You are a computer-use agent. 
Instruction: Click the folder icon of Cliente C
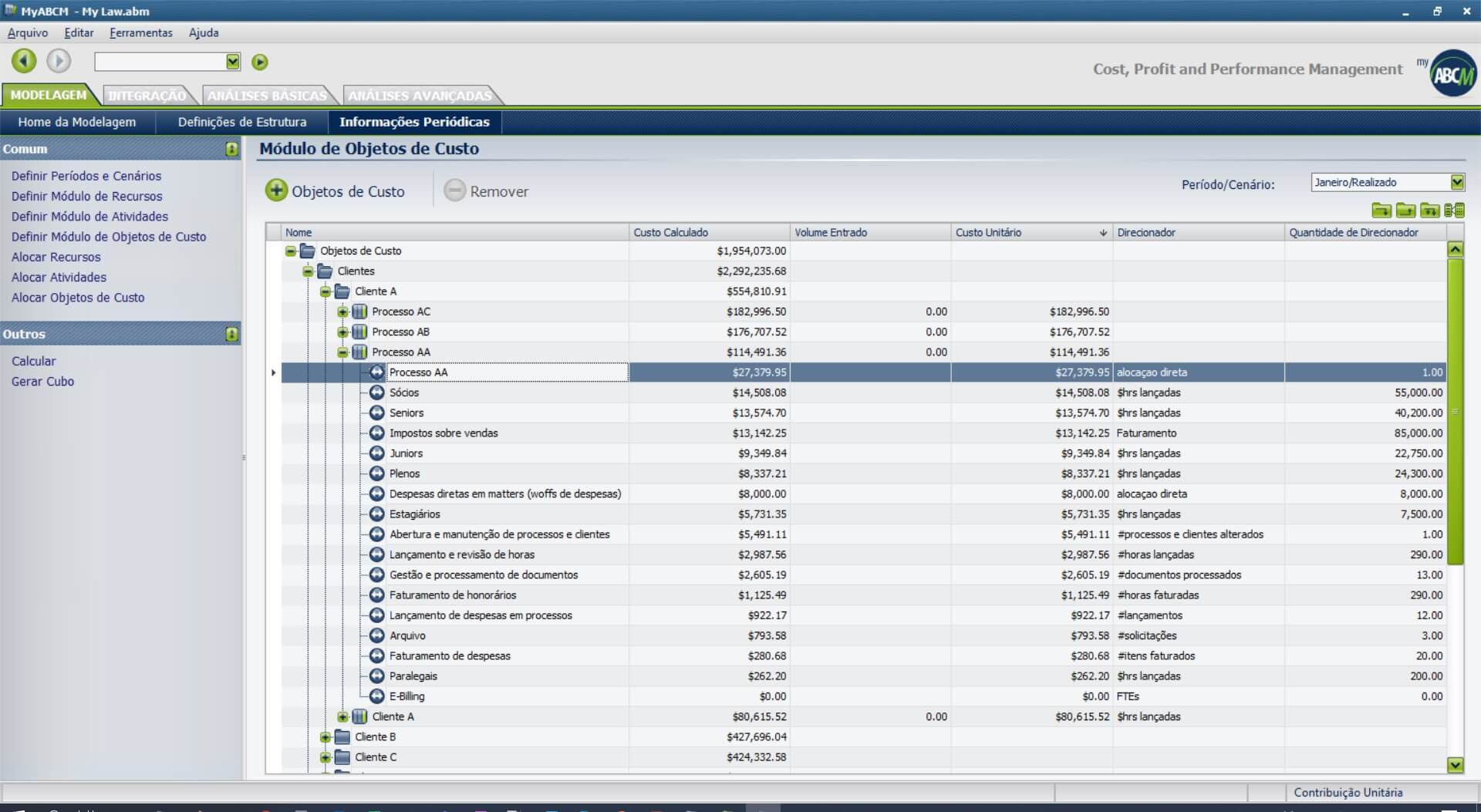coord(342,756)
